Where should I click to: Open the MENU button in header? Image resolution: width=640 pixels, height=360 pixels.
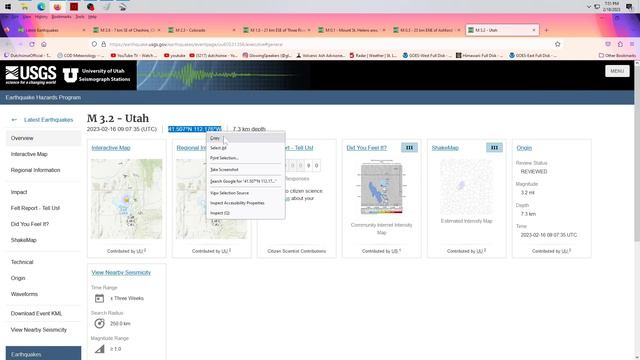tap(617, 71)
